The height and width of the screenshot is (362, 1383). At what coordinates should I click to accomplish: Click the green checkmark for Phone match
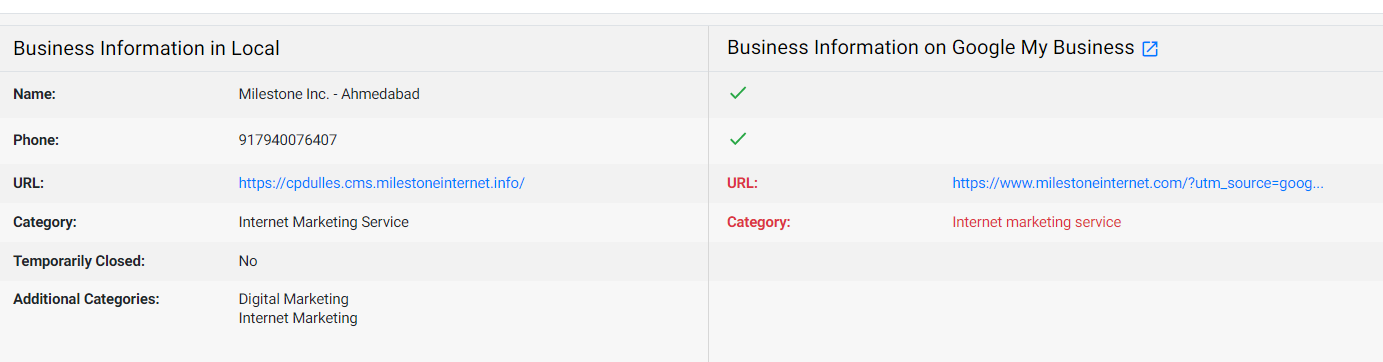coord(738,138)
